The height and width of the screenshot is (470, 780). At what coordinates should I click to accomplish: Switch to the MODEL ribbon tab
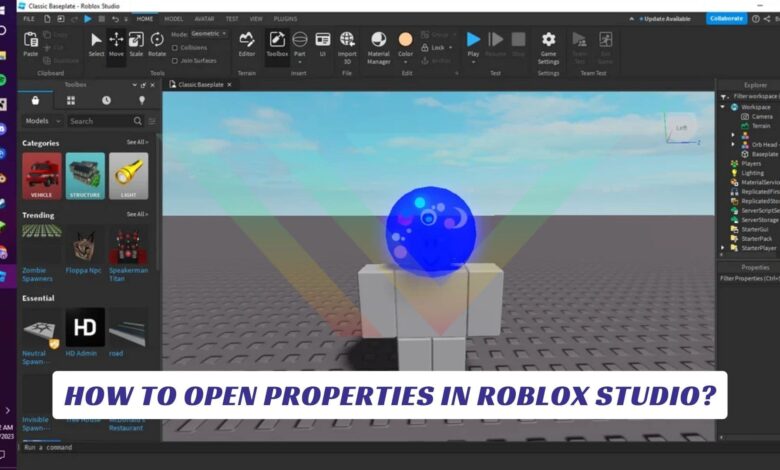[174, 19]
